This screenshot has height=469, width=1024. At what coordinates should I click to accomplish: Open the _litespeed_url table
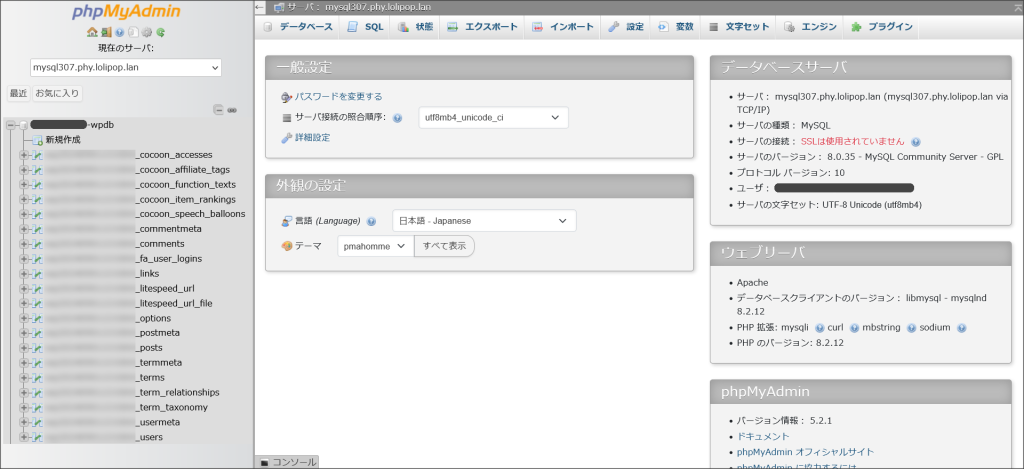(165, 288)
